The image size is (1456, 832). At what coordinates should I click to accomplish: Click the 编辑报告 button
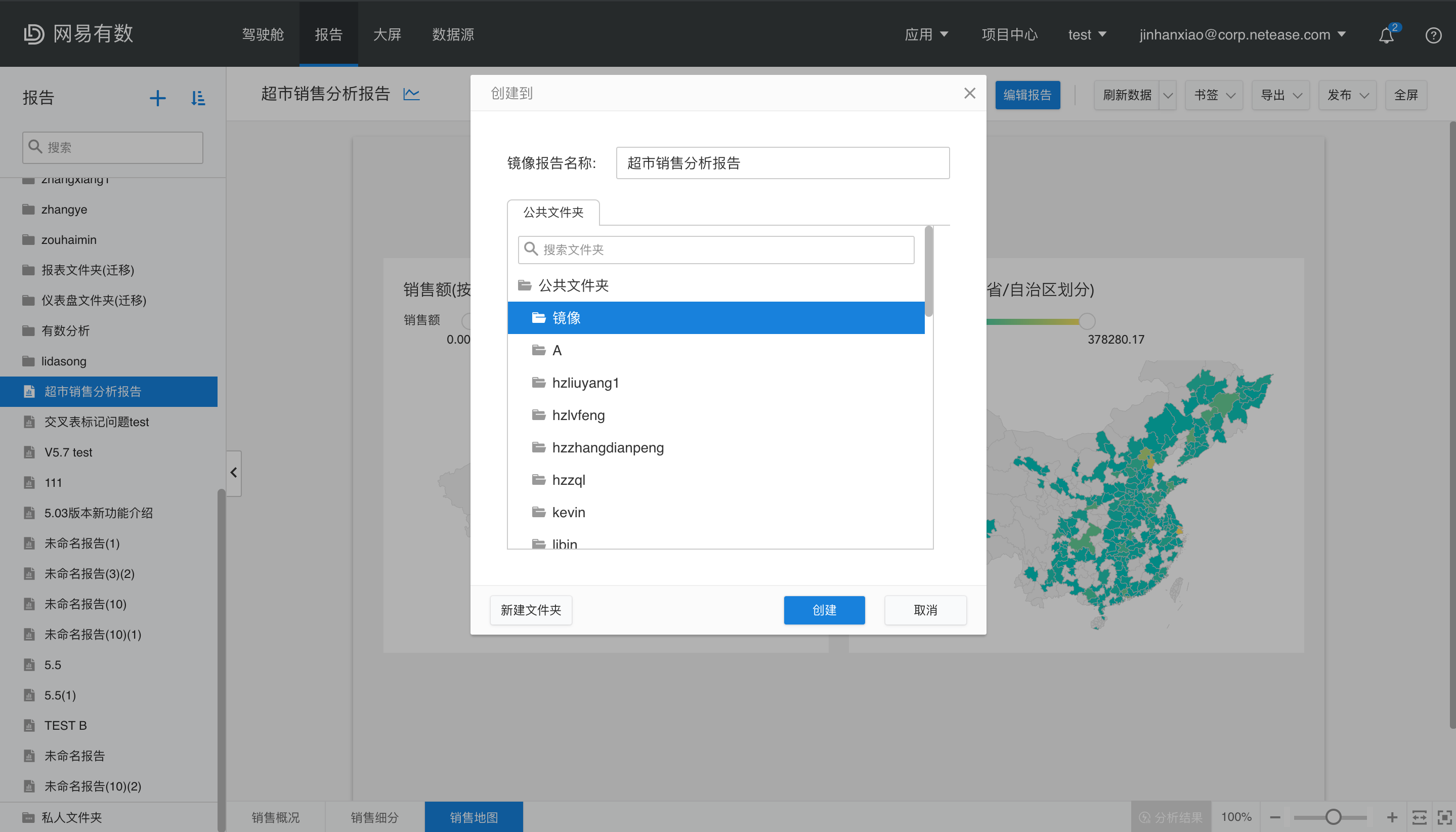1027,95
